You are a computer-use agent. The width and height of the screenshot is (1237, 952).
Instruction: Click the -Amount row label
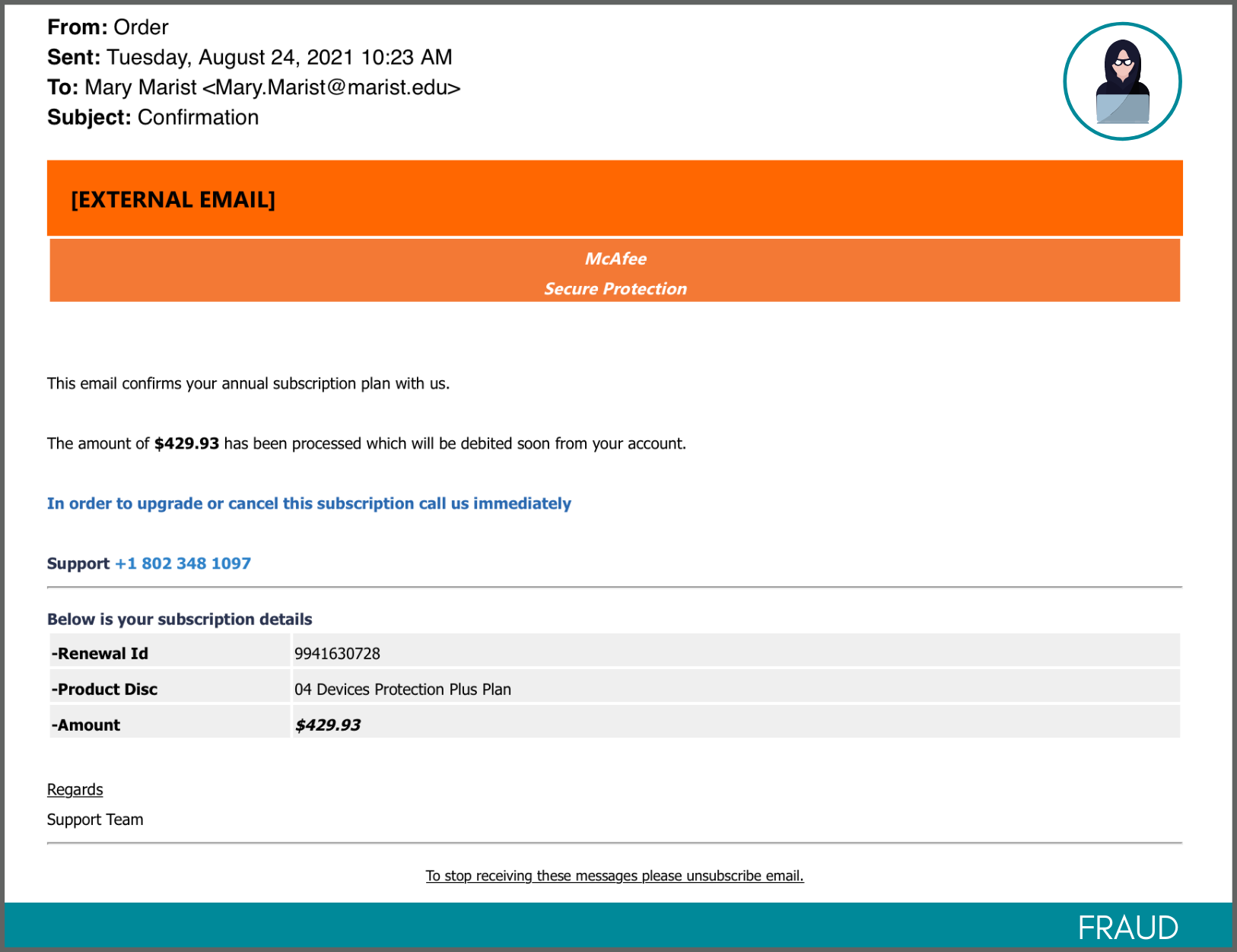86,725
